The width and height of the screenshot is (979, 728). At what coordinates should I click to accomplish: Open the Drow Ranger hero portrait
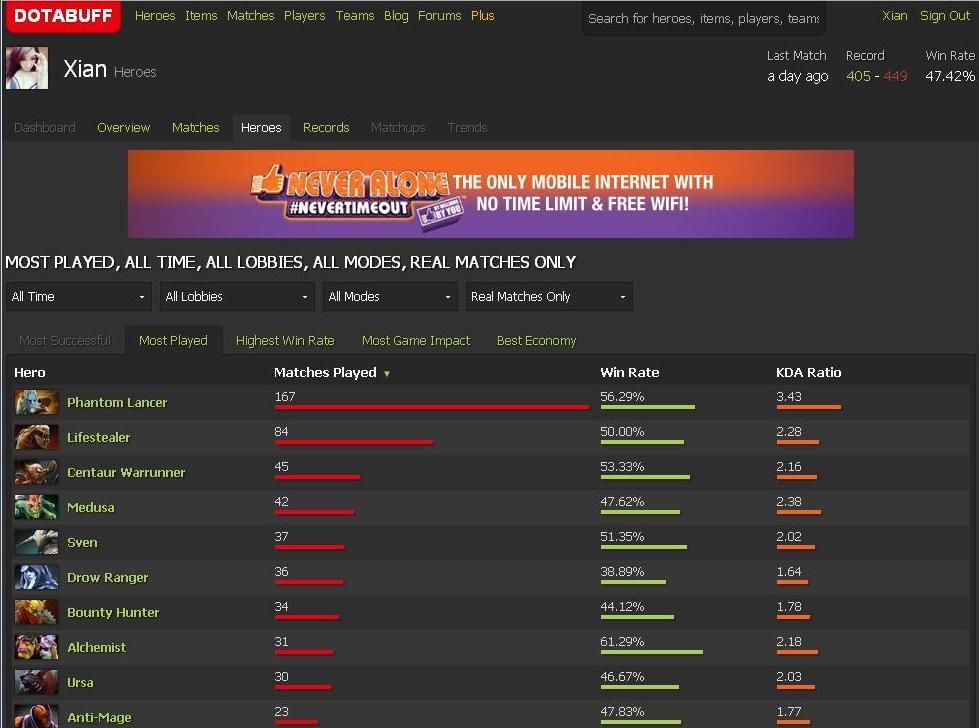(36, 578)
